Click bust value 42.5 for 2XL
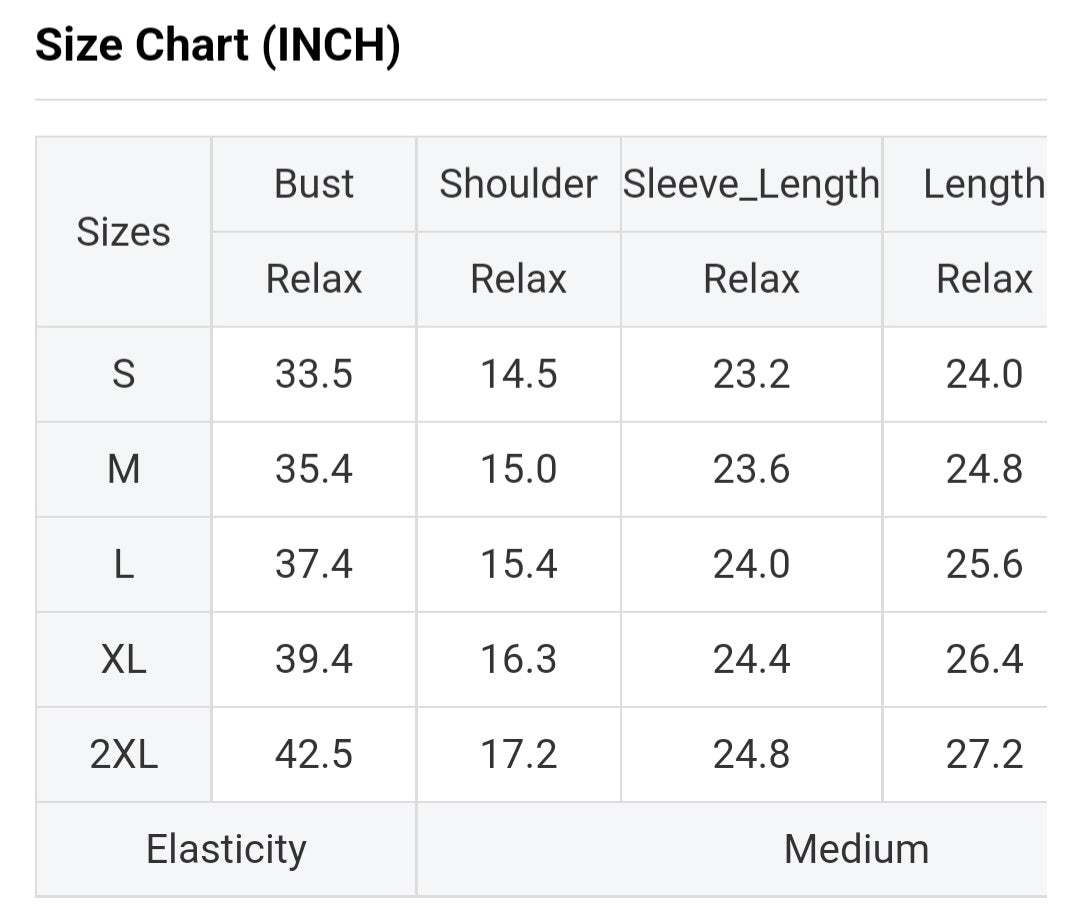1080x916 pixels. click(314, 755)
